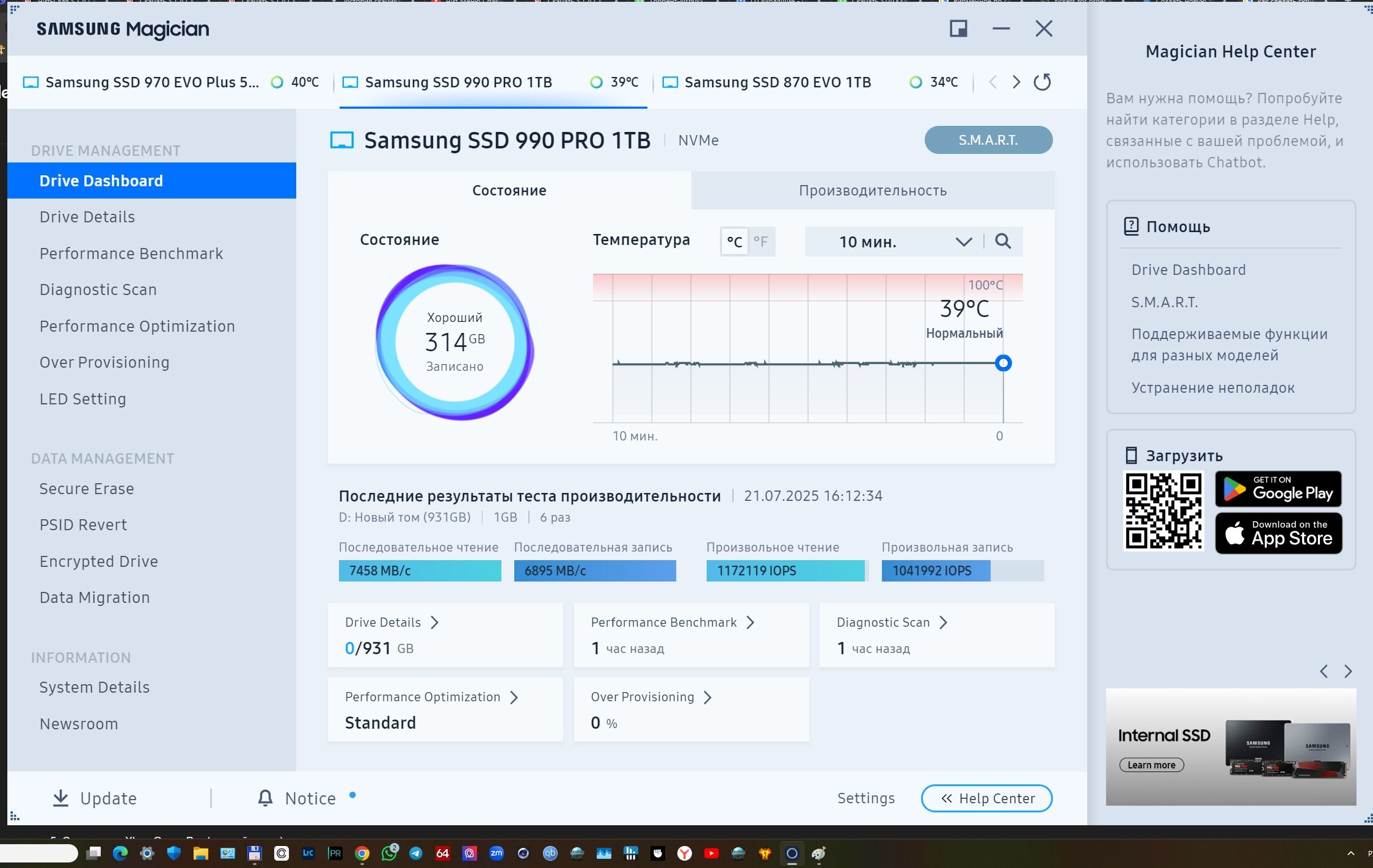The height and width of the screenshot is (868, 1373).
Task: Show previous drives with left arrow
Action: click(x=993, y=82)
